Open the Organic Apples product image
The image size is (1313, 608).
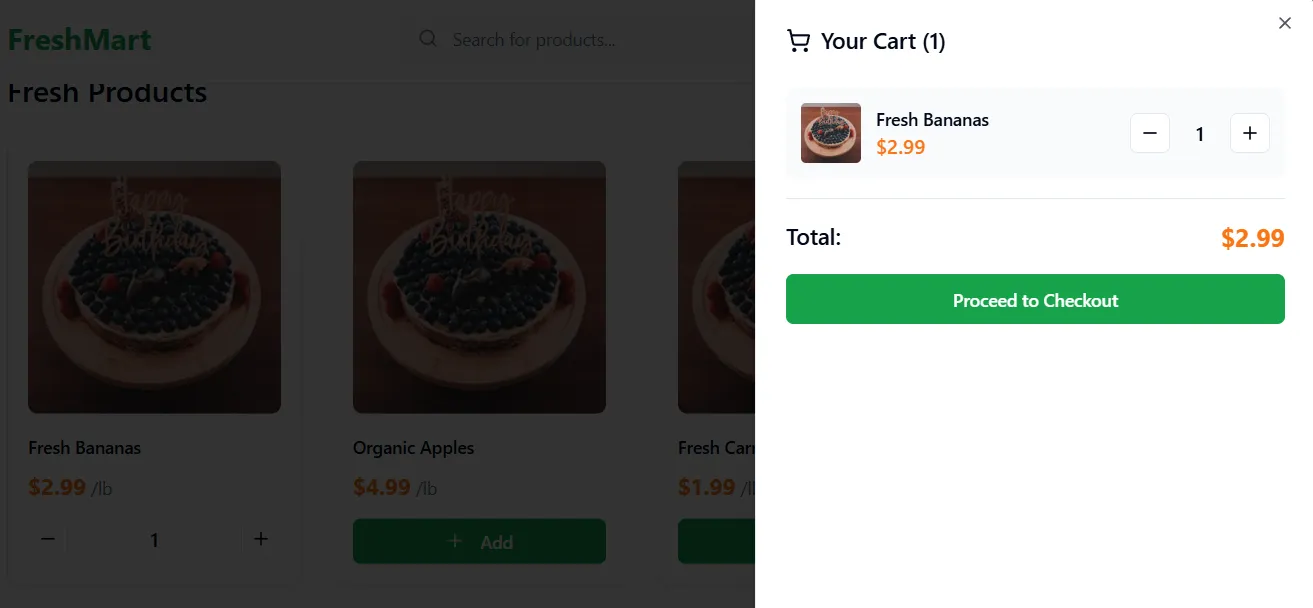point(479,287)
